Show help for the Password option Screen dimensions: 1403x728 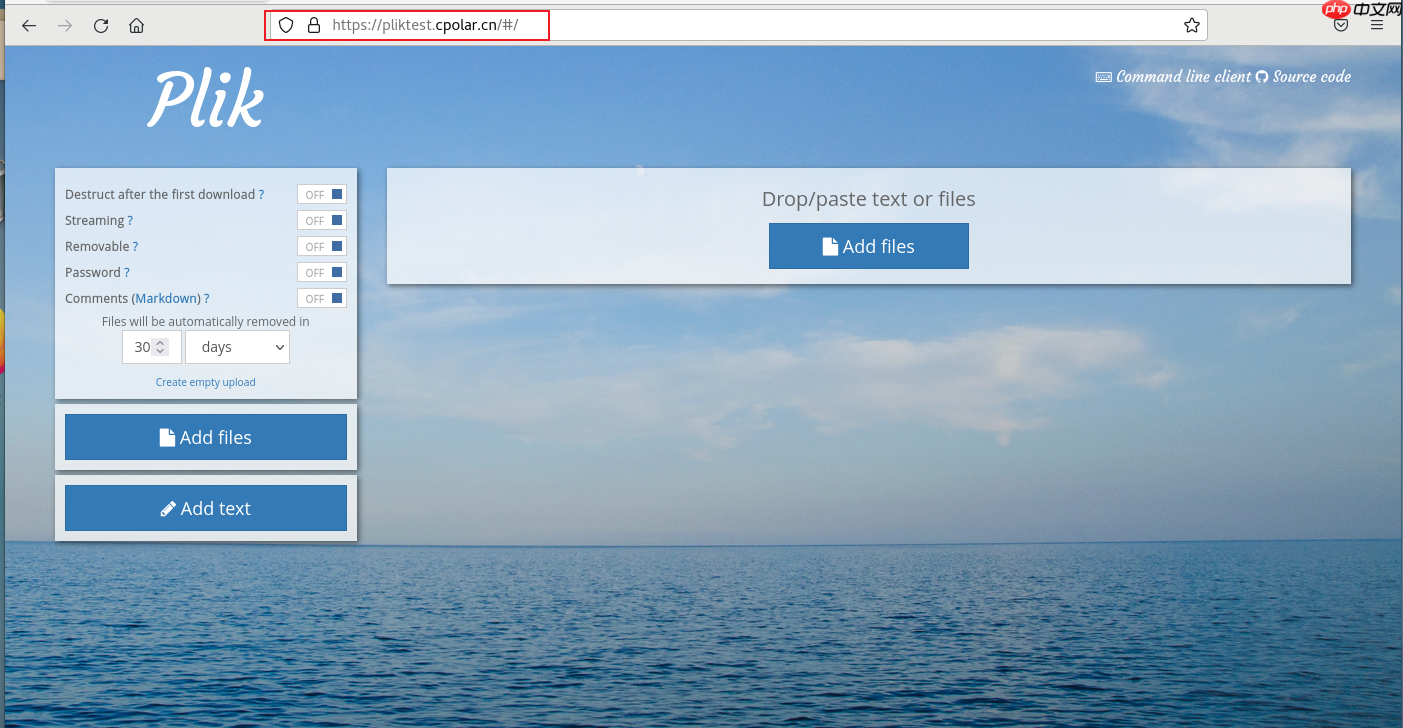127,272
